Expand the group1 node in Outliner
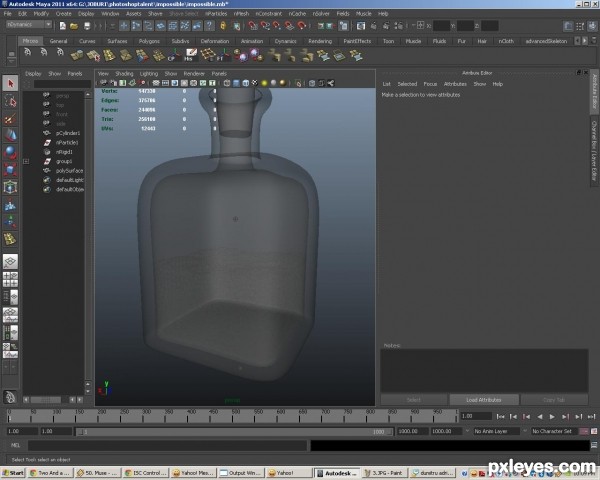 coord(26,161)
